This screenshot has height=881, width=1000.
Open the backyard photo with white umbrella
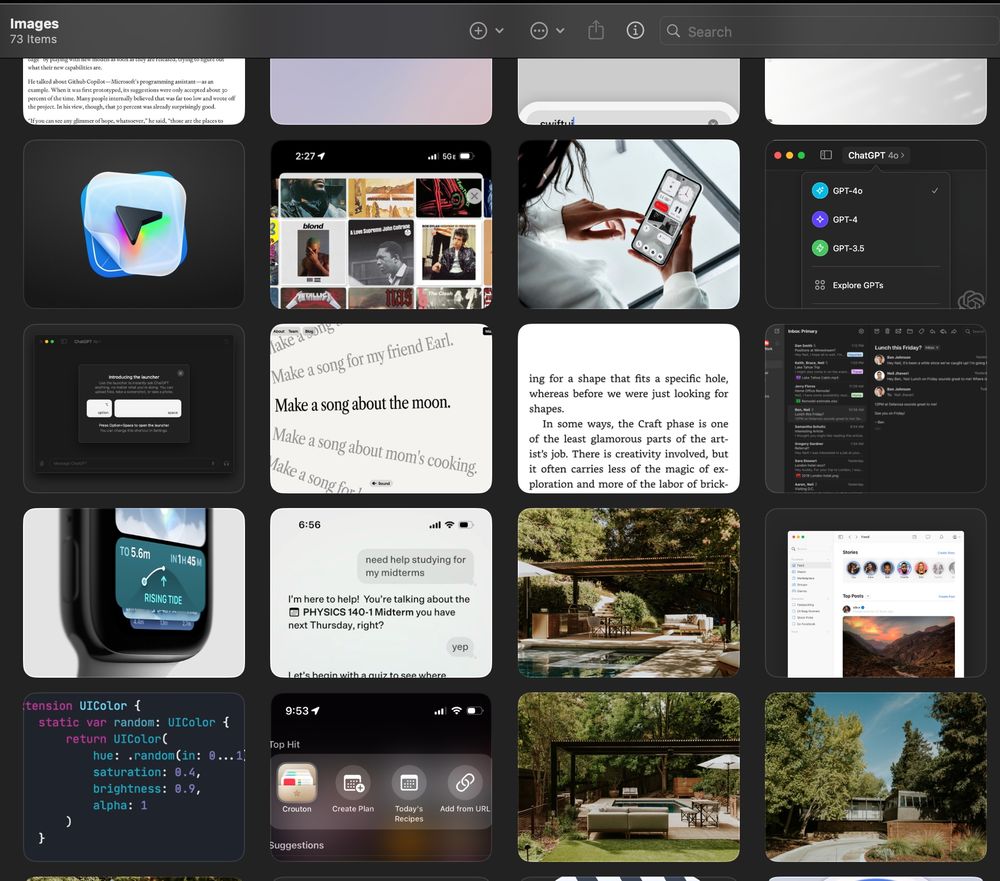point(629,777)
